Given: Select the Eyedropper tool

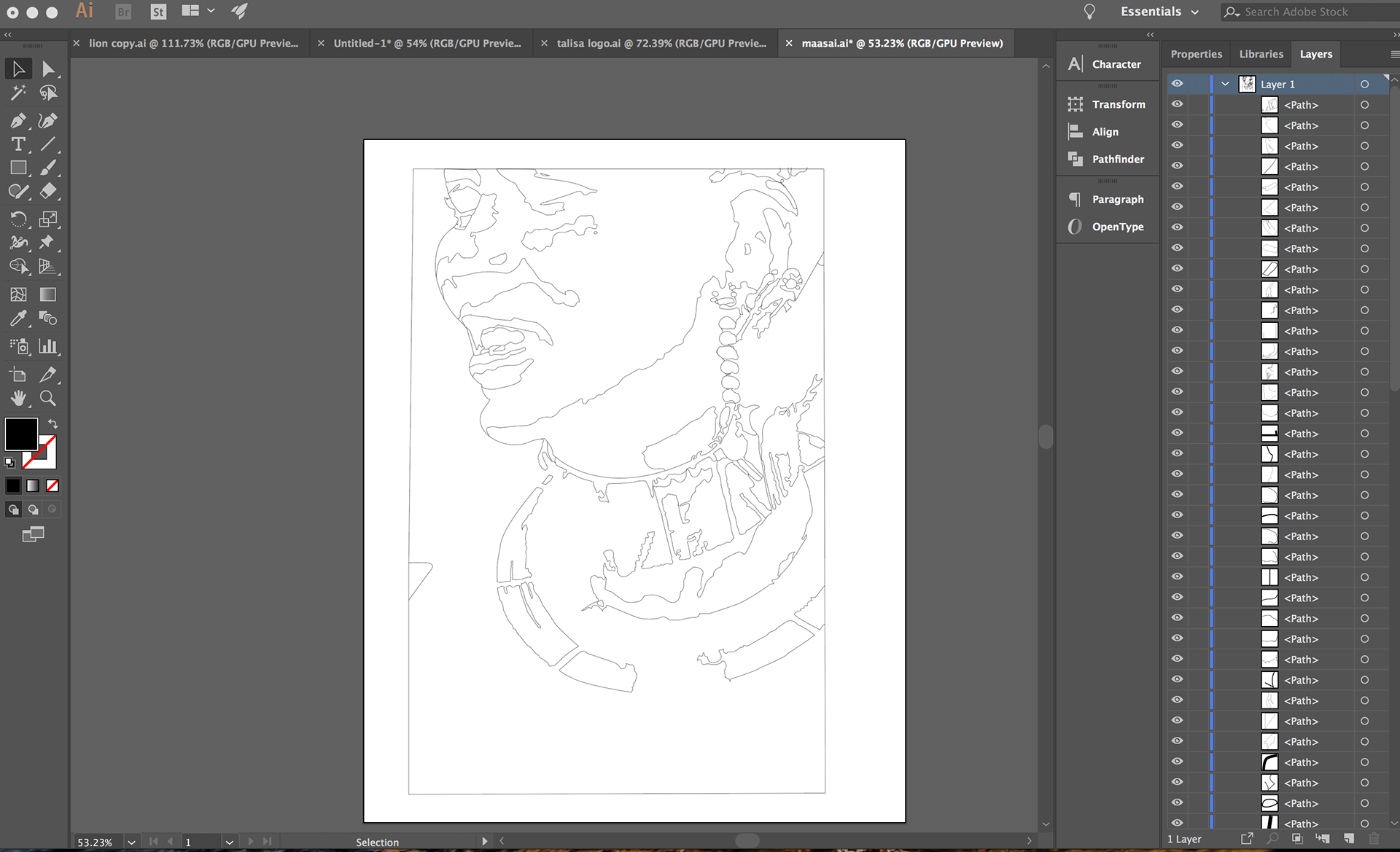Looking at the screenshot, I should (x=18, y=318).
